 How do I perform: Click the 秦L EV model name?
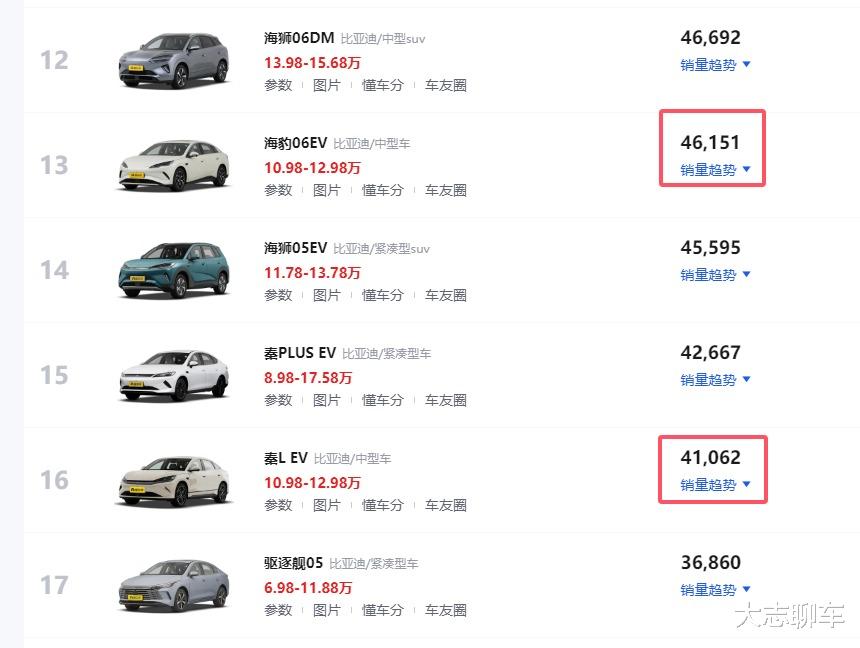click(285, 458)
